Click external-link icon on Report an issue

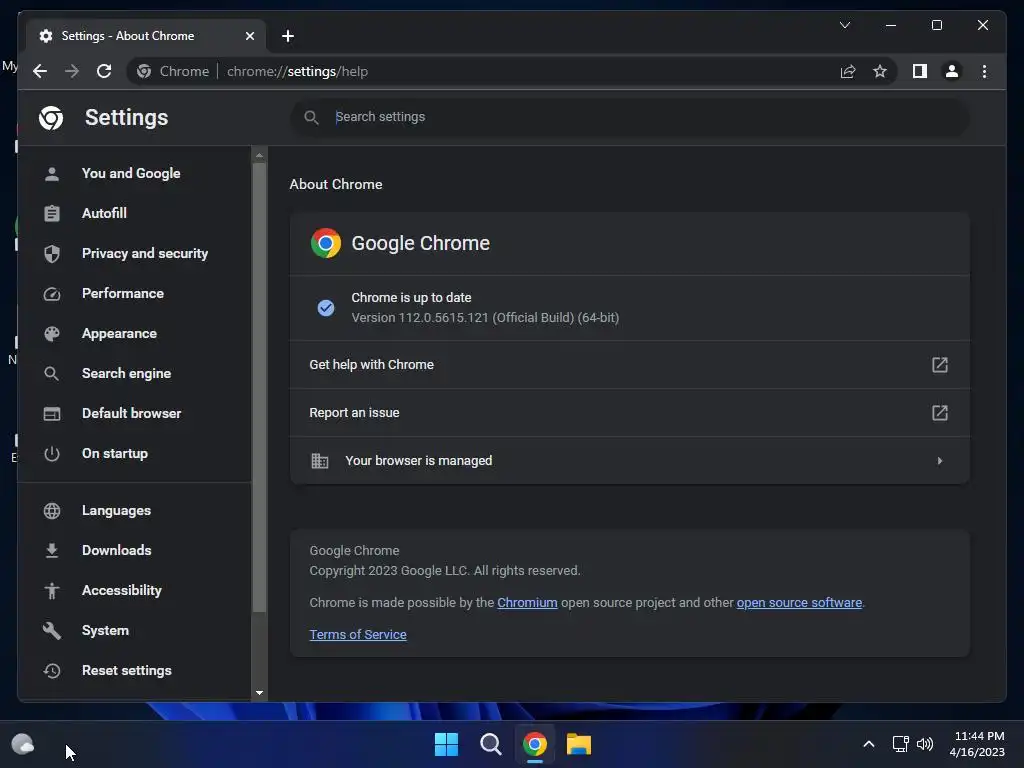tap(939, 413)
